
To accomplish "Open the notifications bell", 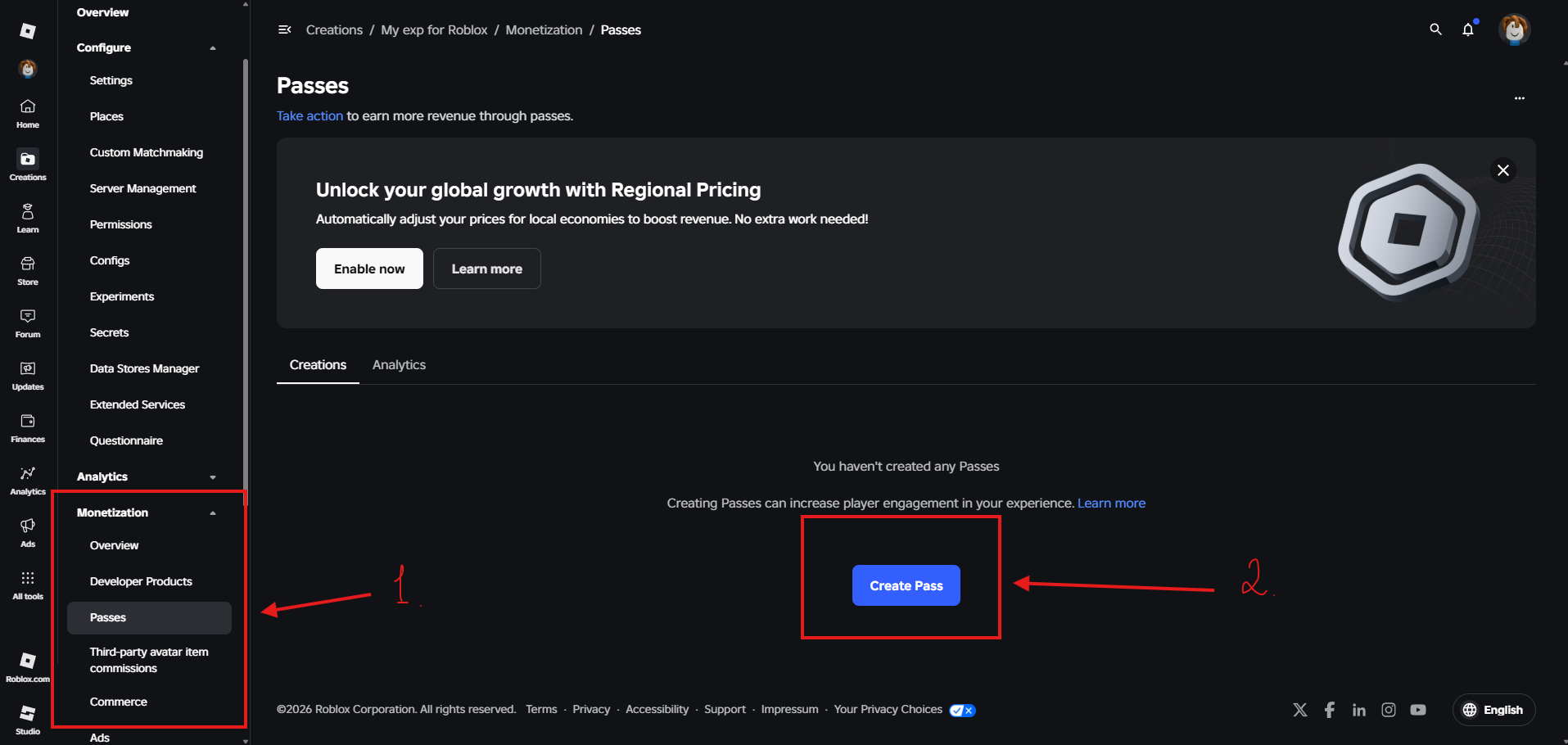I will (x=1468, y=29).
